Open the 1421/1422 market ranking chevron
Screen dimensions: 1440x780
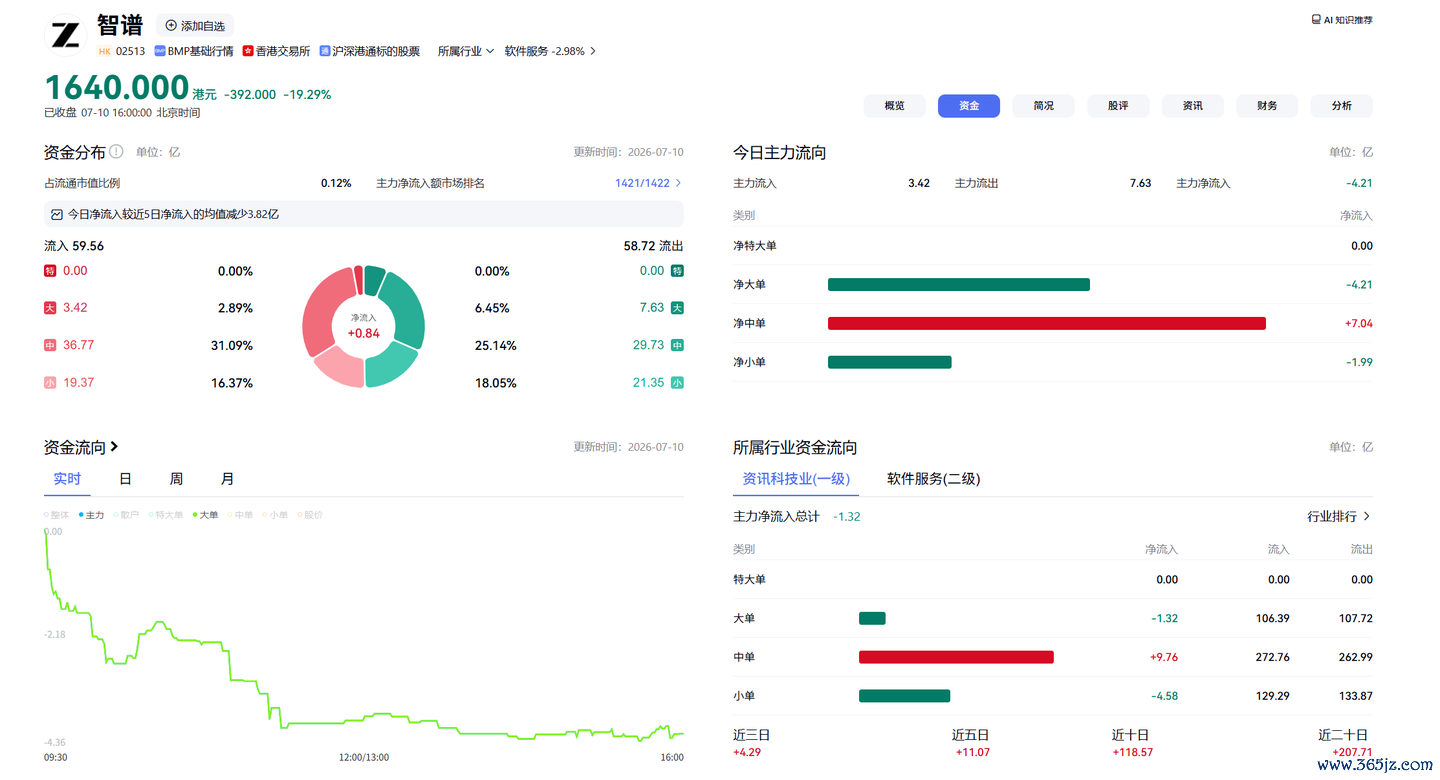pyautogui.click(x=678, y=183)
